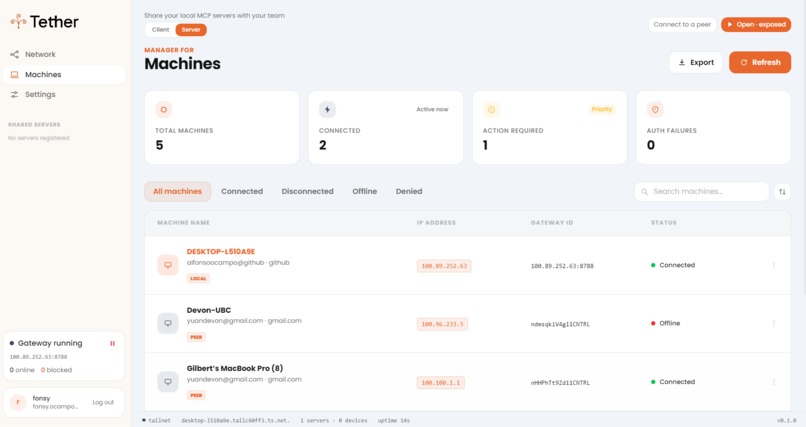806x427 pixels.
Task: Click the Auth Failures shield icon
Action: 655,109
